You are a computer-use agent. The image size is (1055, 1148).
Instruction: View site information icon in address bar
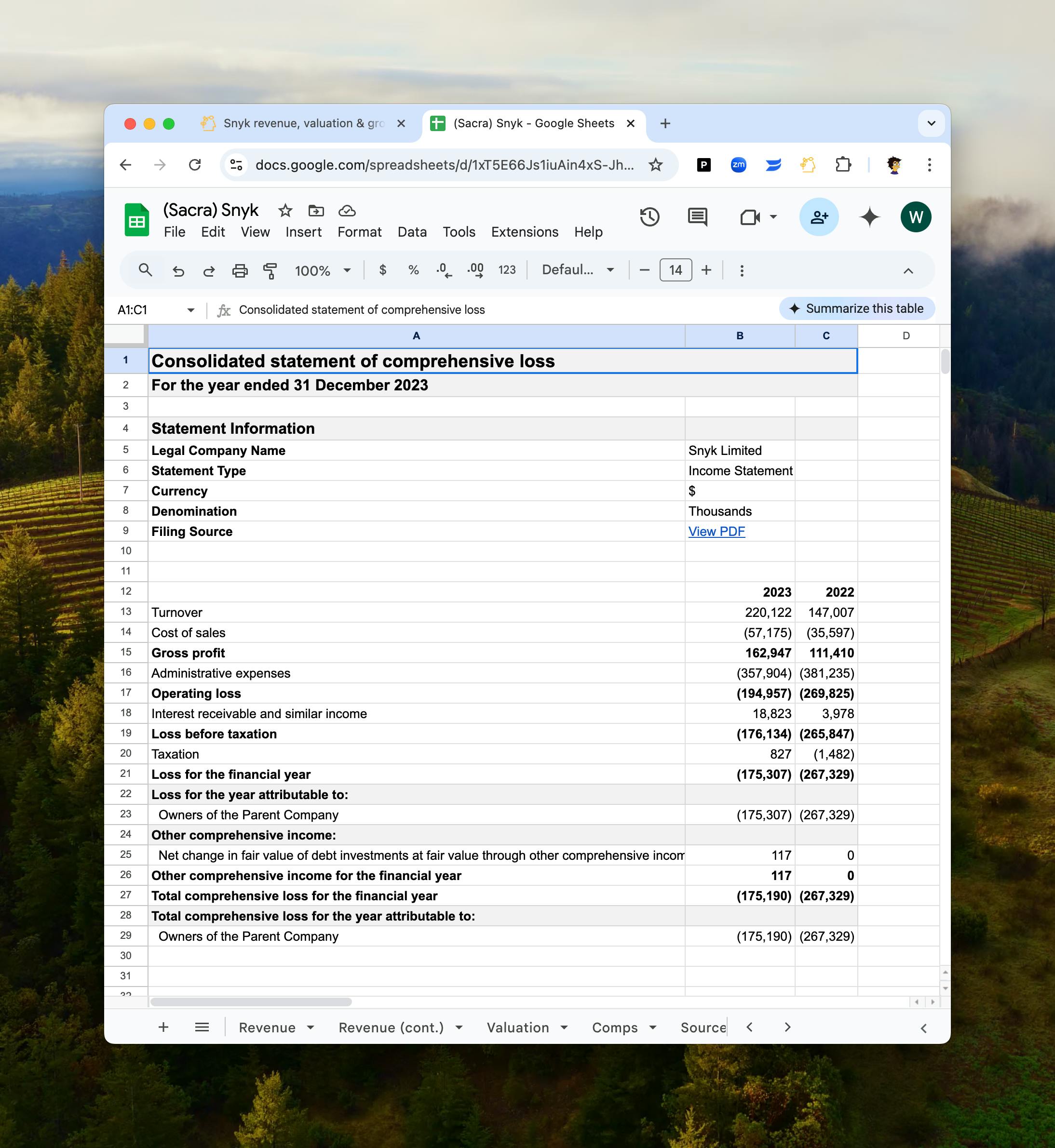[x=236, y=165]
